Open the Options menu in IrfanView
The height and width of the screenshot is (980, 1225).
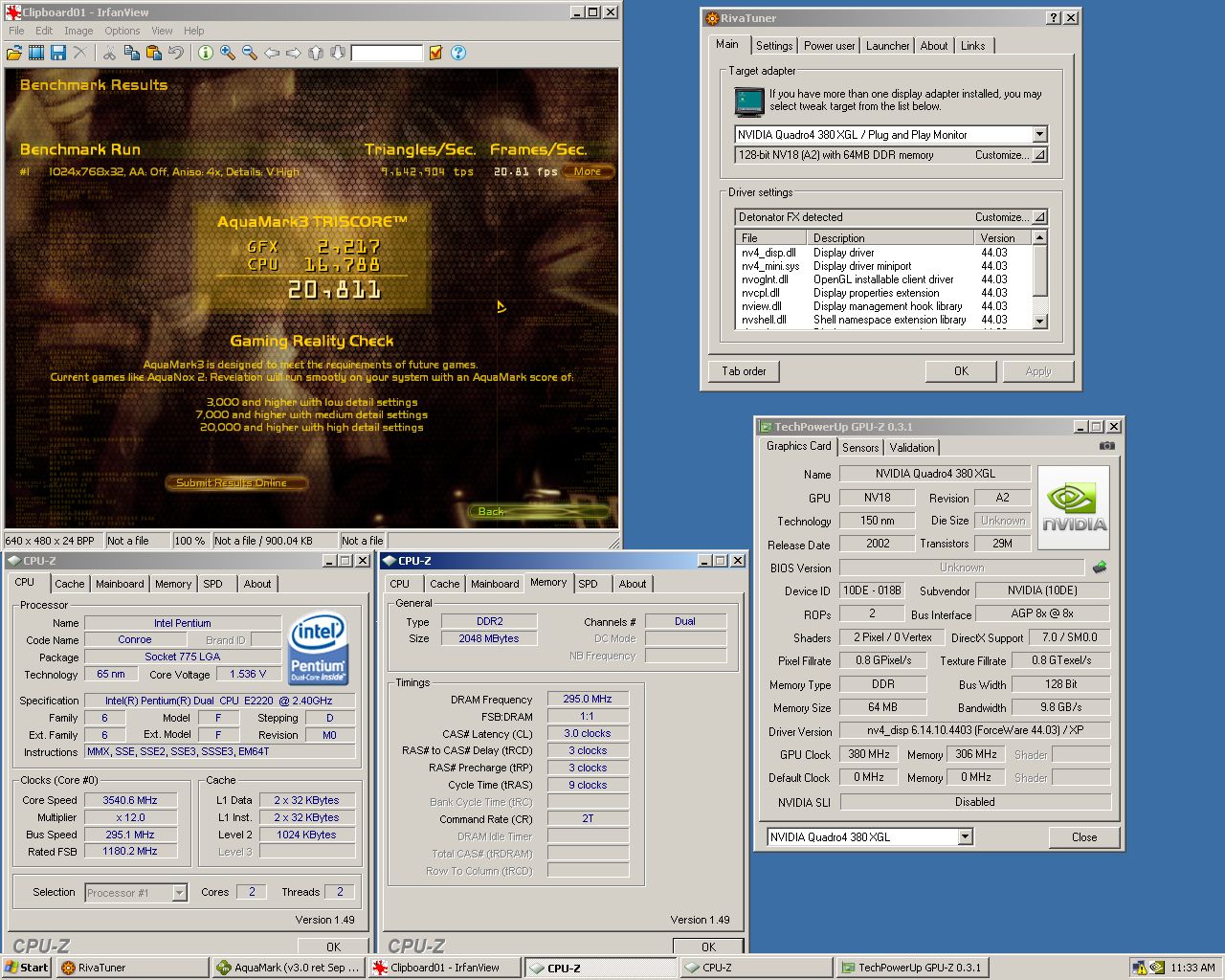(x=122, y=31)
